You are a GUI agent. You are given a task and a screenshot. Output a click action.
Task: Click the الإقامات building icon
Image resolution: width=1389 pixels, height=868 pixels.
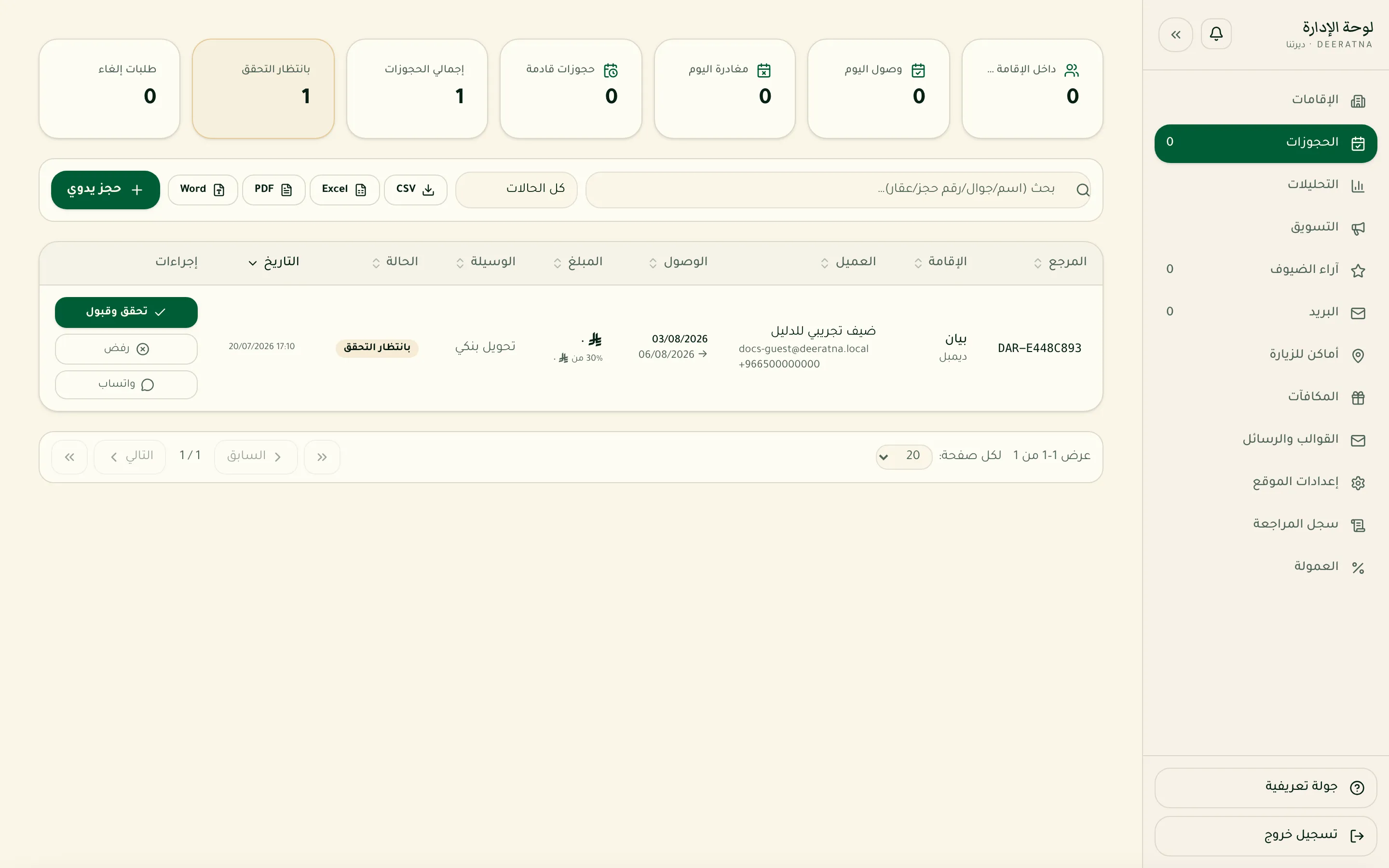(x=1358, y=102)
